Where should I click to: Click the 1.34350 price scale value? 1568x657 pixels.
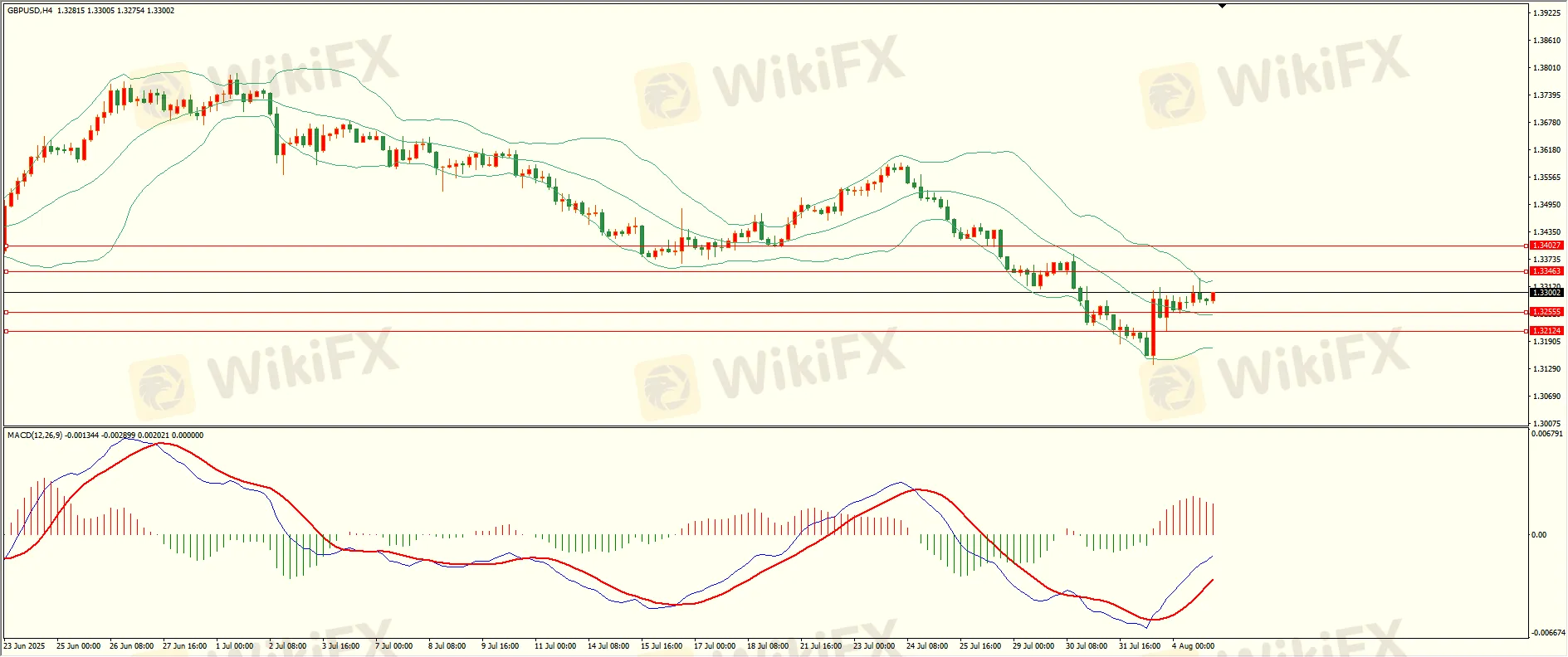pyautogui.click(x=1546, y=232)
